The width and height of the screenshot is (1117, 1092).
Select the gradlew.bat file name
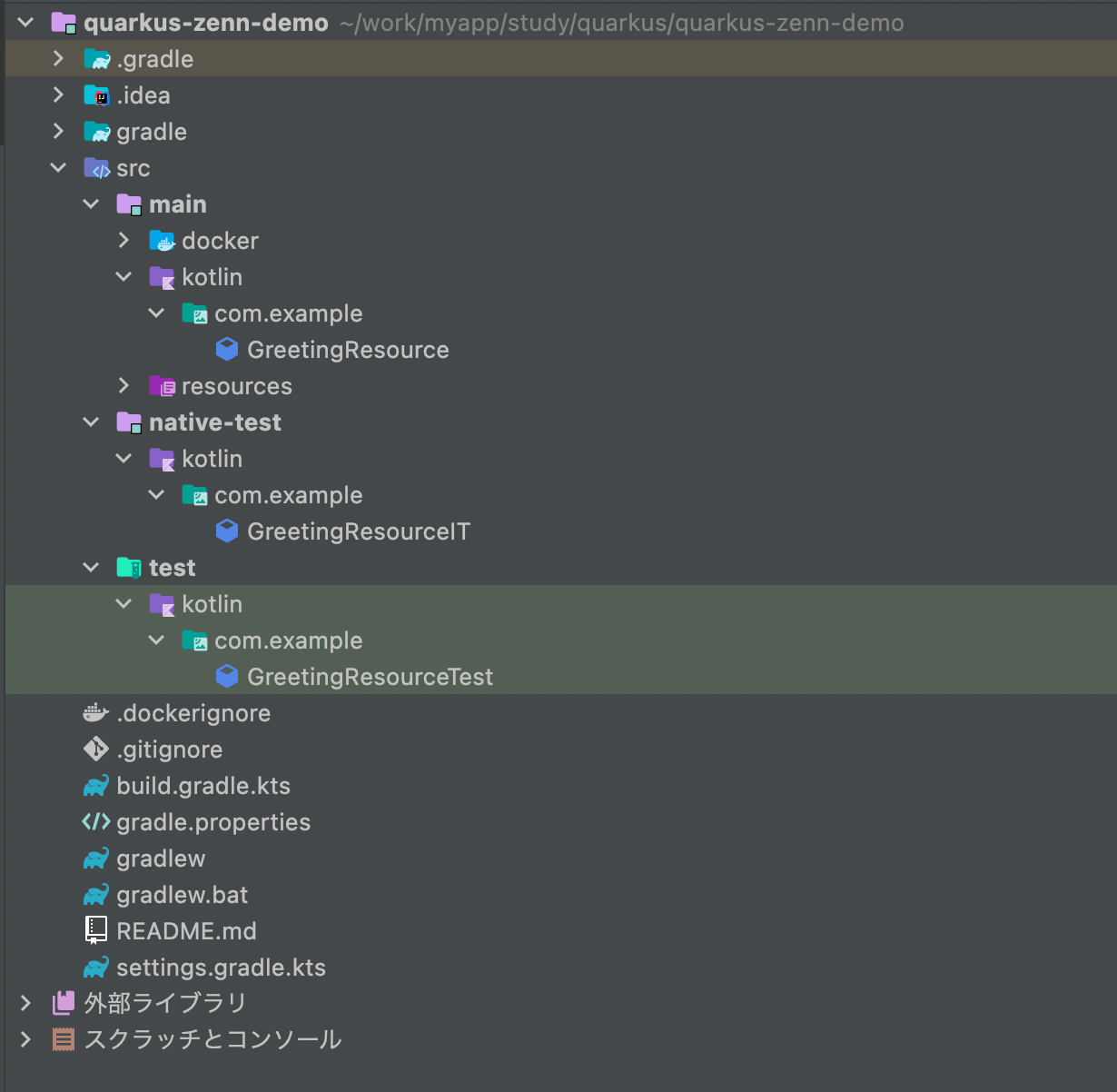point(183,895)
